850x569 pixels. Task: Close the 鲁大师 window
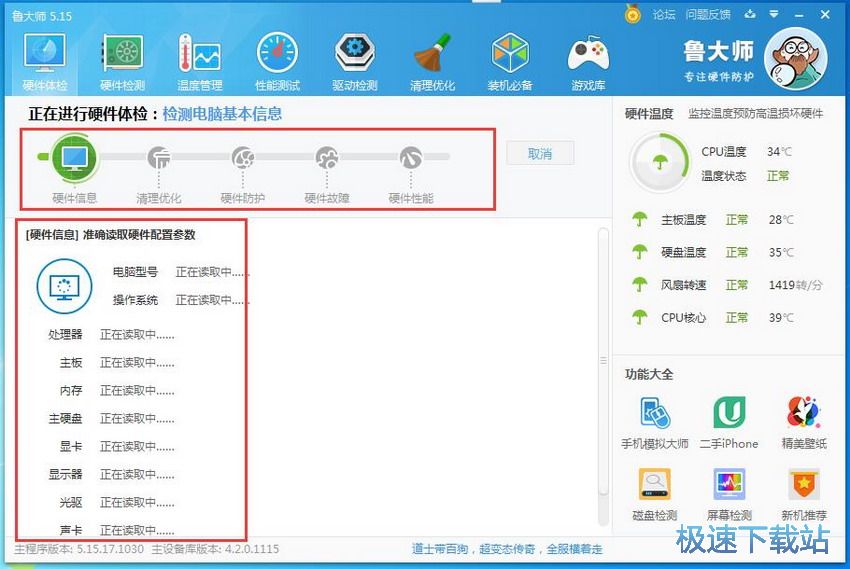click(x=825, y=15)
